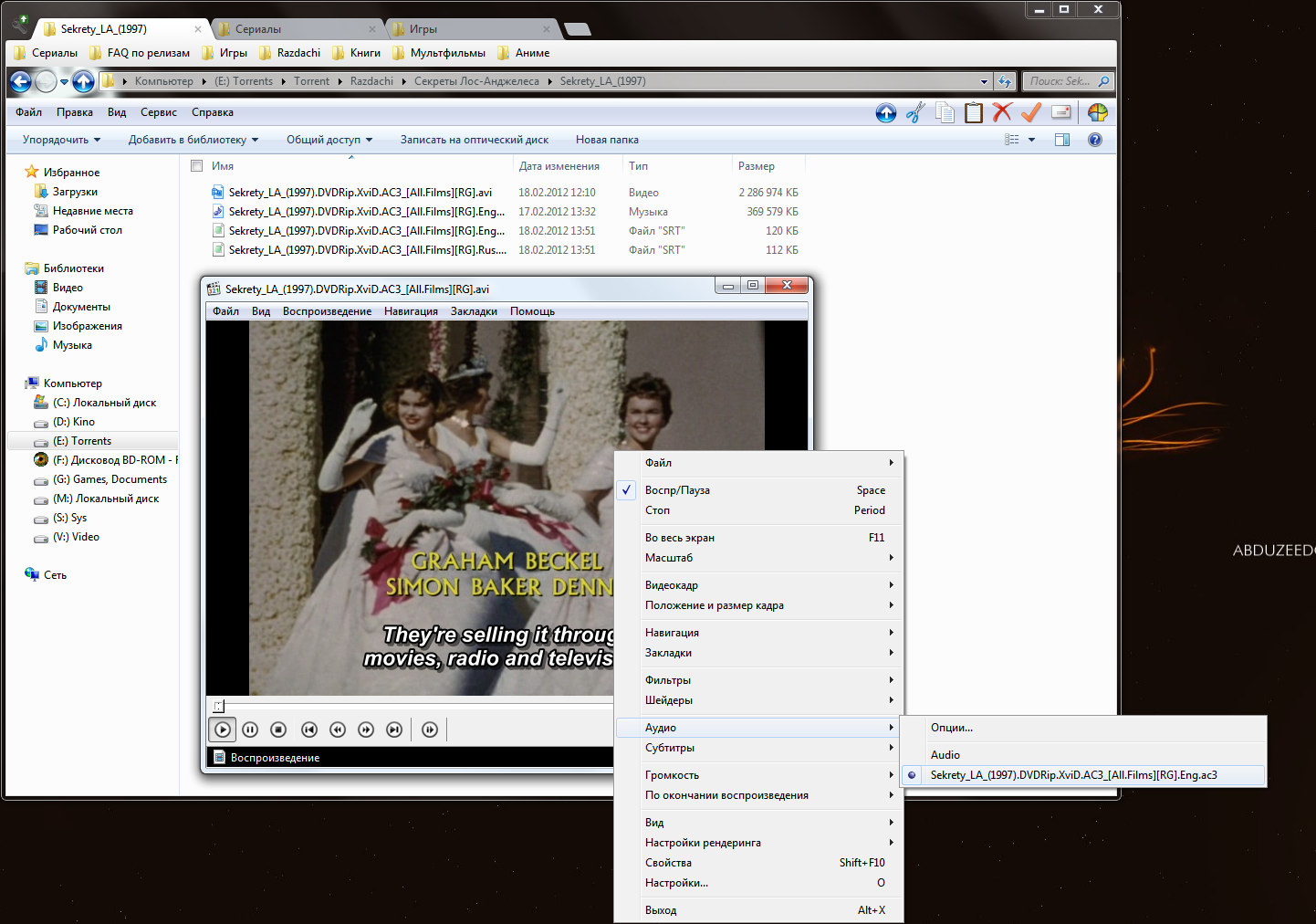Choose Выход from the context menu

(x=759, y=910)
